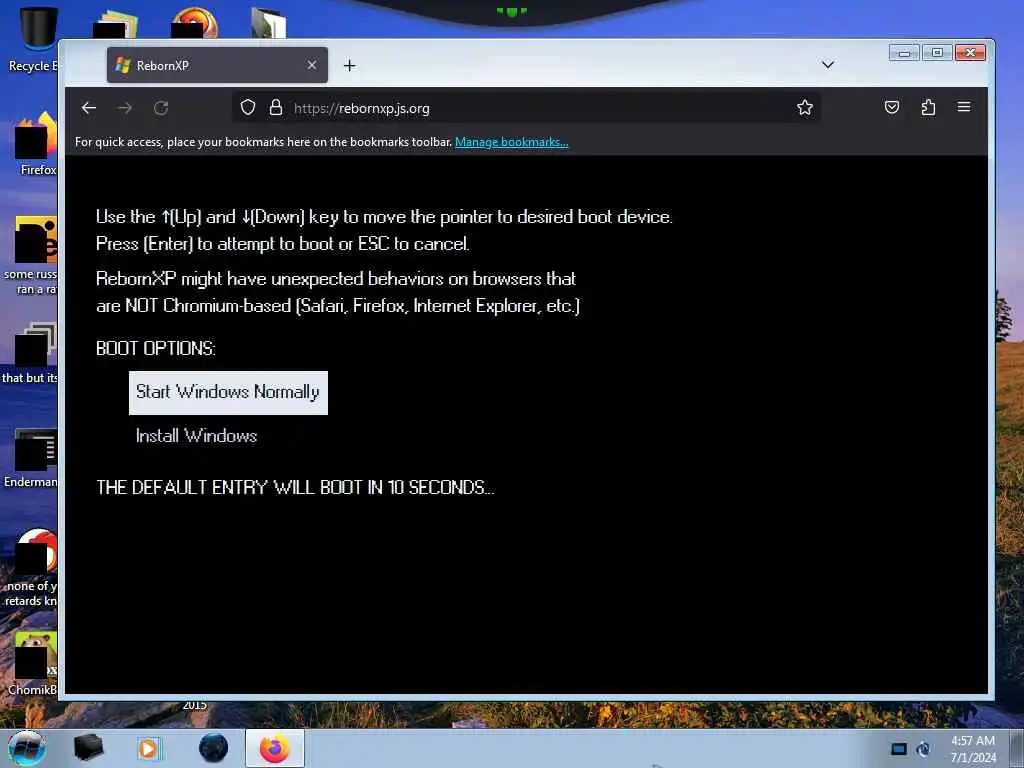Select the Firefox desktop shortcut

(x=36, y=144)
